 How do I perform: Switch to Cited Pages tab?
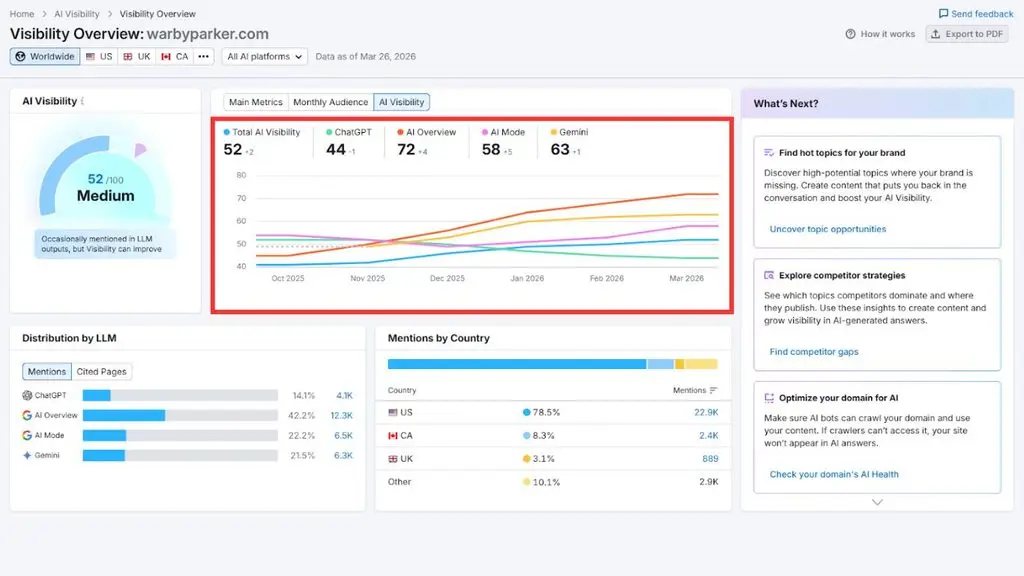(101, 372)
